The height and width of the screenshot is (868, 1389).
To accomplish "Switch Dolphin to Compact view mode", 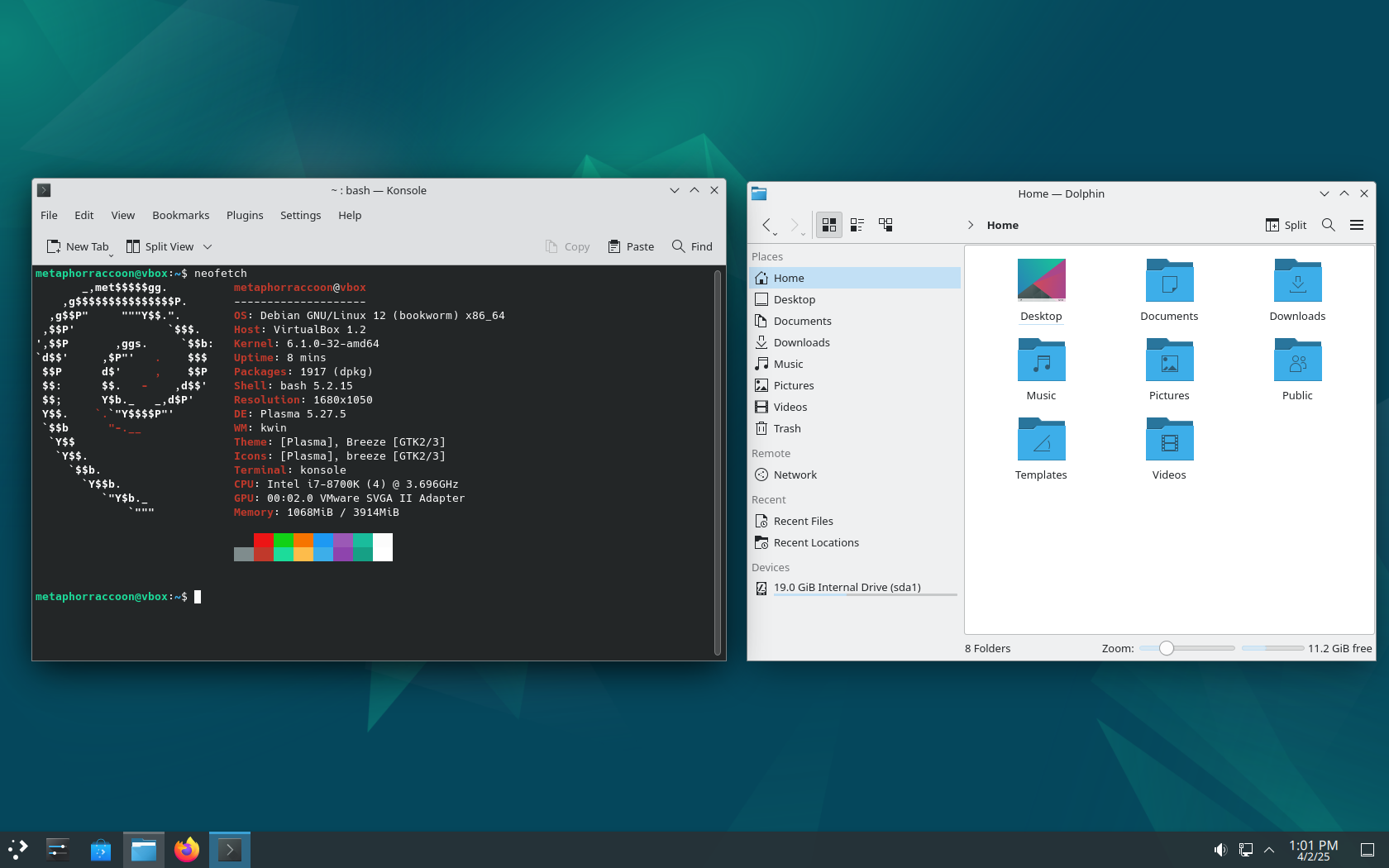I will 857,225.
